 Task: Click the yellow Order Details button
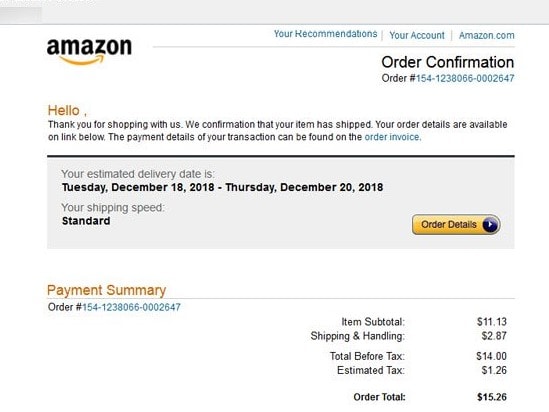tap(456, 225)
